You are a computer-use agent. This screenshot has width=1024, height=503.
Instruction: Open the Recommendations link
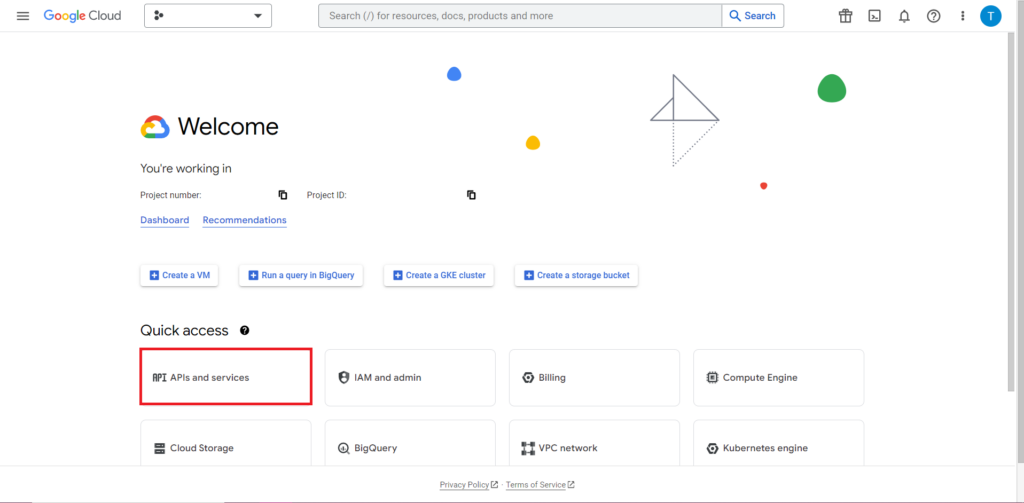(x=244, y=220)
